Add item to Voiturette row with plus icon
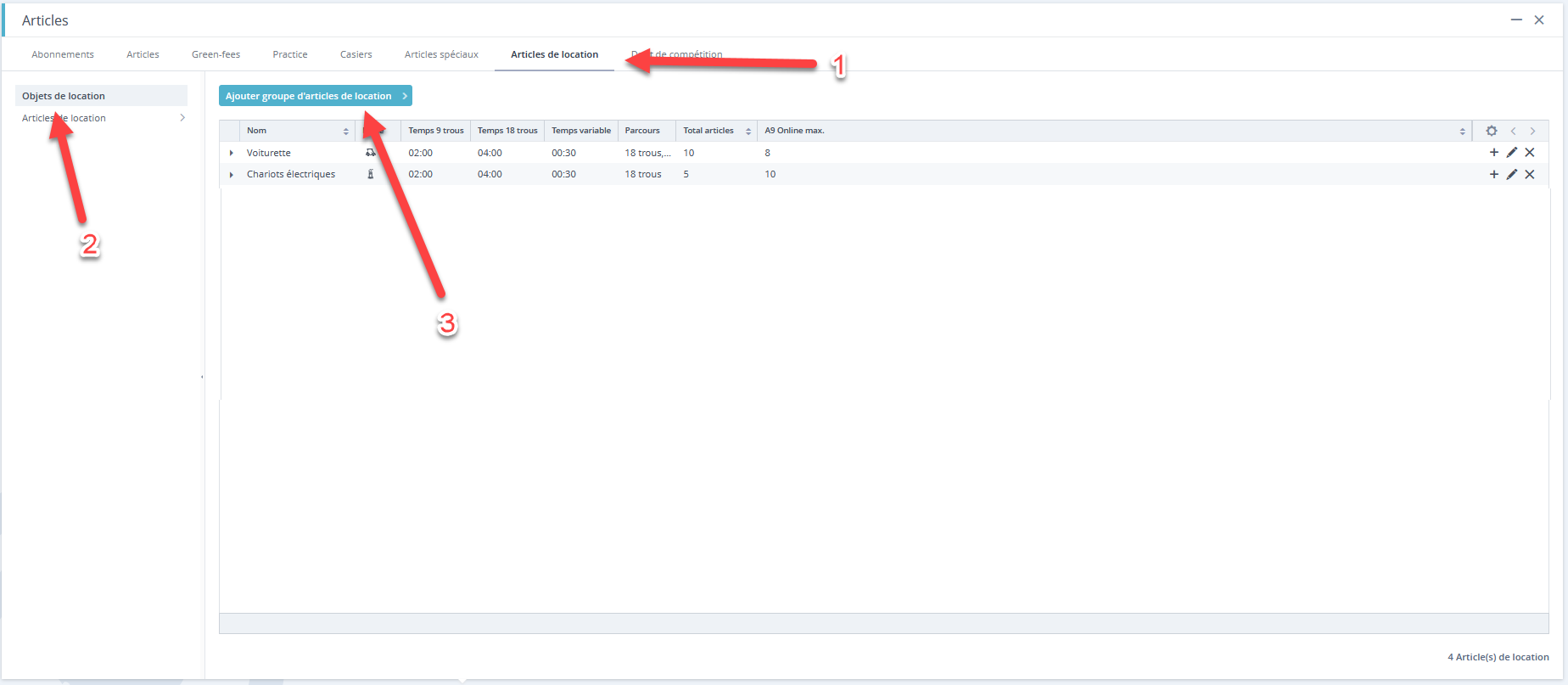The image size is (1568, 685). coord(1494,153)
